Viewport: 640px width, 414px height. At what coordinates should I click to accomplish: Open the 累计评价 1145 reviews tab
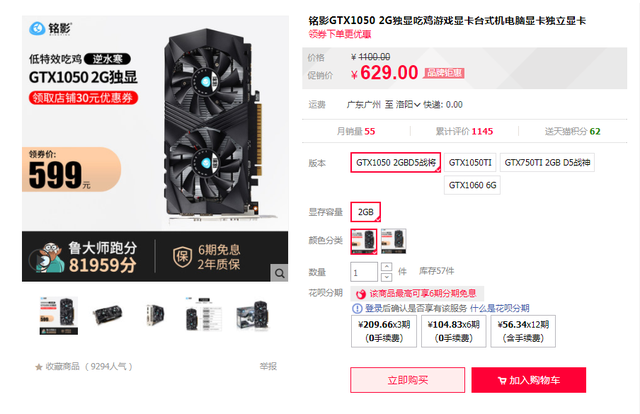pyautogui.click(x=464, y=131)
